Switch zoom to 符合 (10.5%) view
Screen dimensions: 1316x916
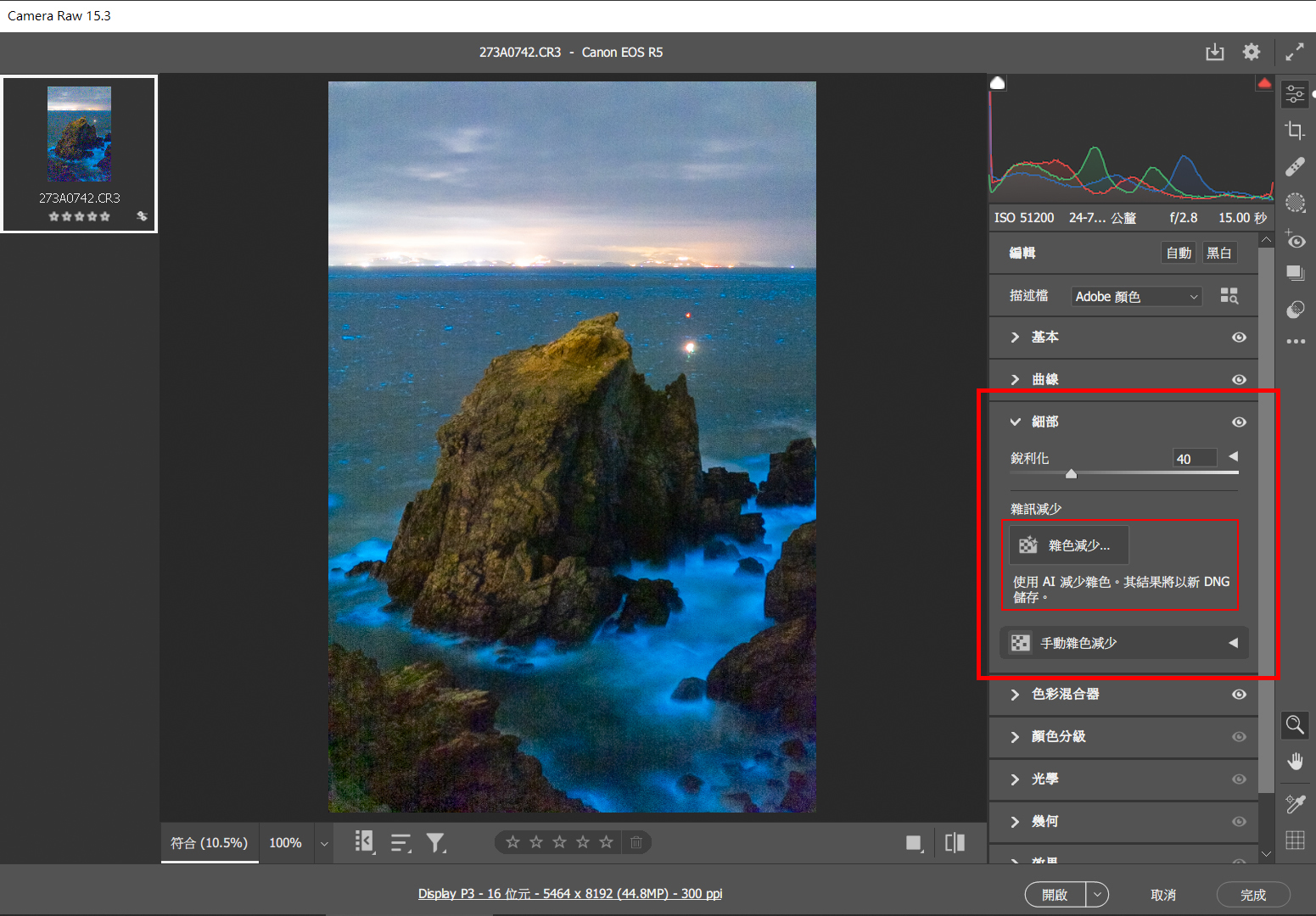210,843
